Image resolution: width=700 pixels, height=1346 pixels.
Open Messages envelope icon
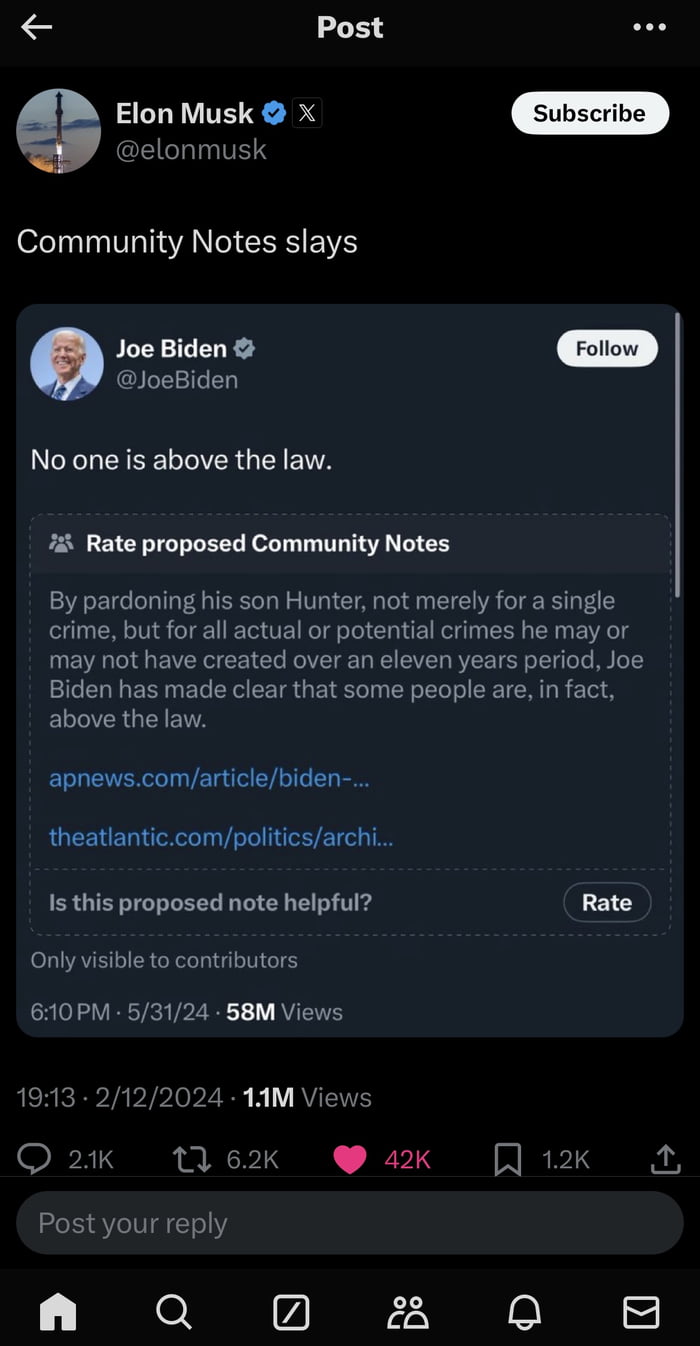[641, 1312]
